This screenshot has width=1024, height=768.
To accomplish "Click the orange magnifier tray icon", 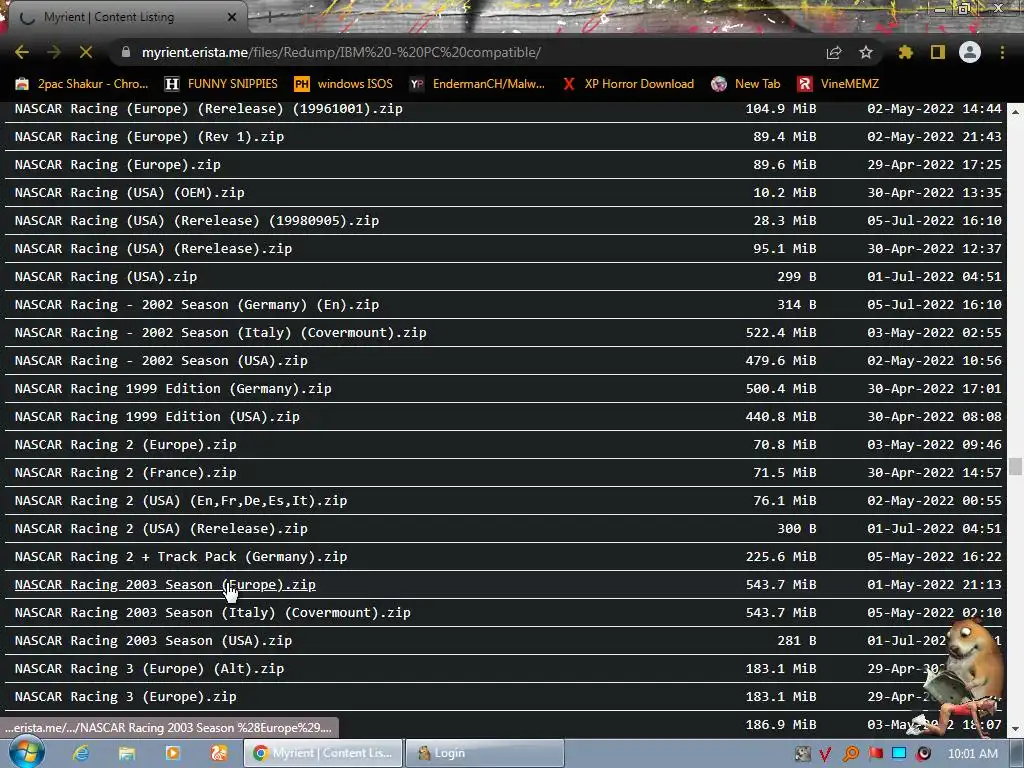I will [851, 754].
